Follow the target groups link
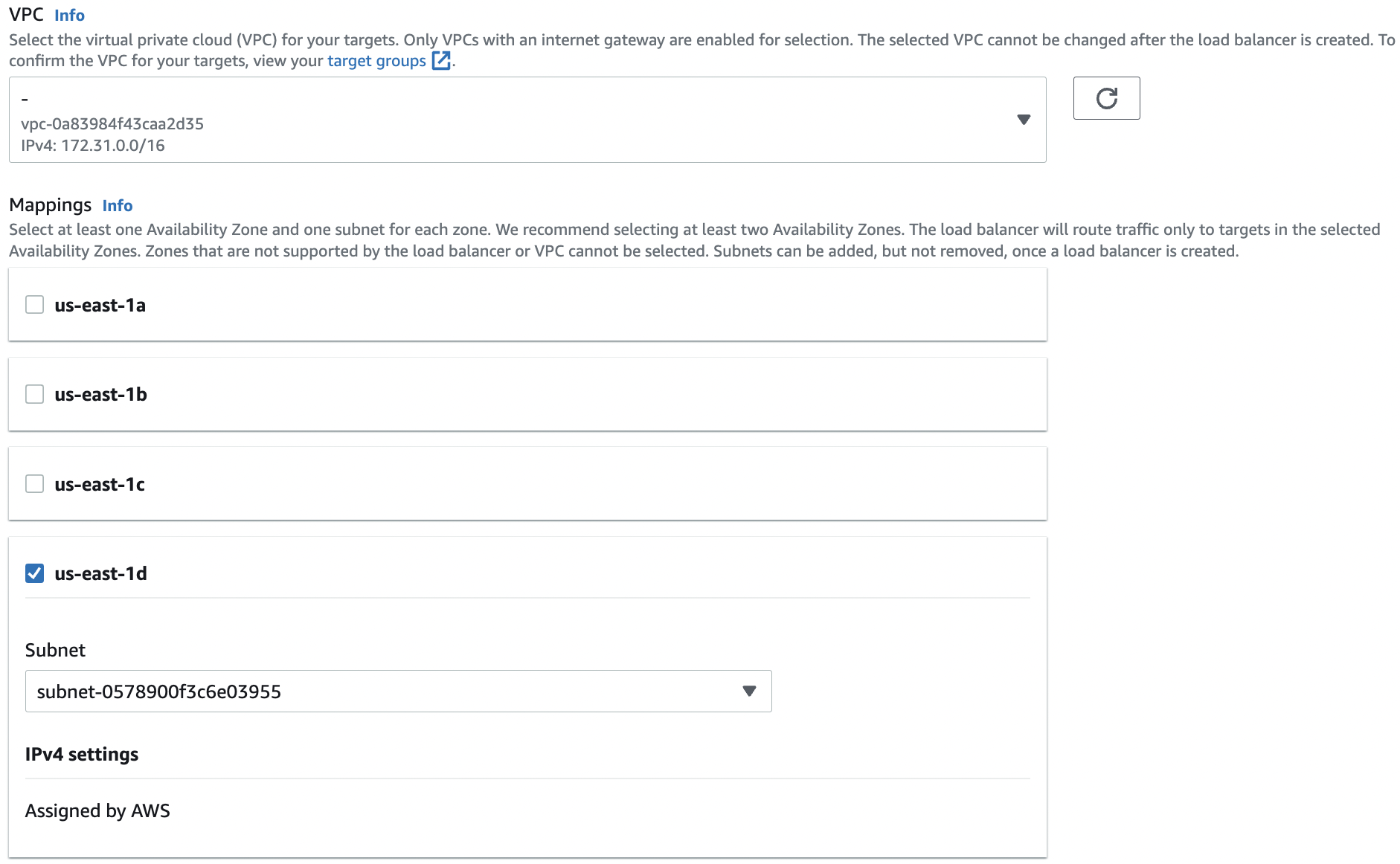This screenshot has width=1400, height=864. pos(376,61)
